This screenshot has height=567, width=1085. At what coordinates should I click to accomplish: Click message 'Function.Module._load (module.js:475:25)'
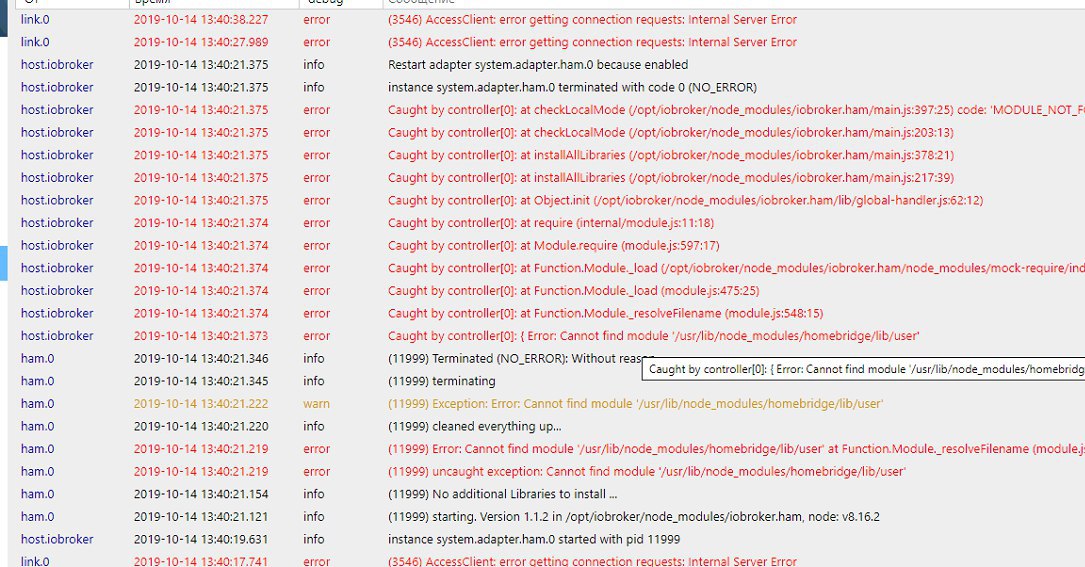pos(574,291)
